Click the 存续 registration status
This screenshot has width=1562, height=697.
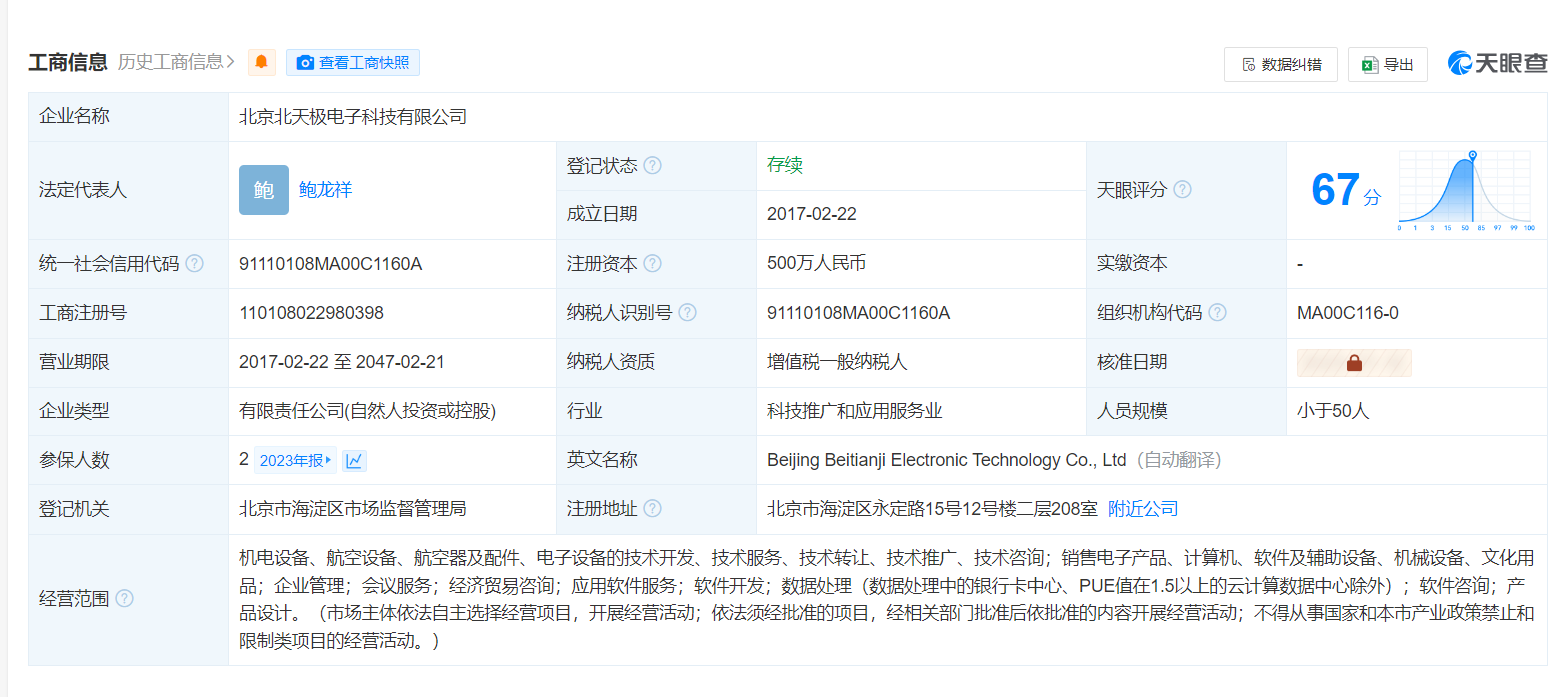coord(785,166)
